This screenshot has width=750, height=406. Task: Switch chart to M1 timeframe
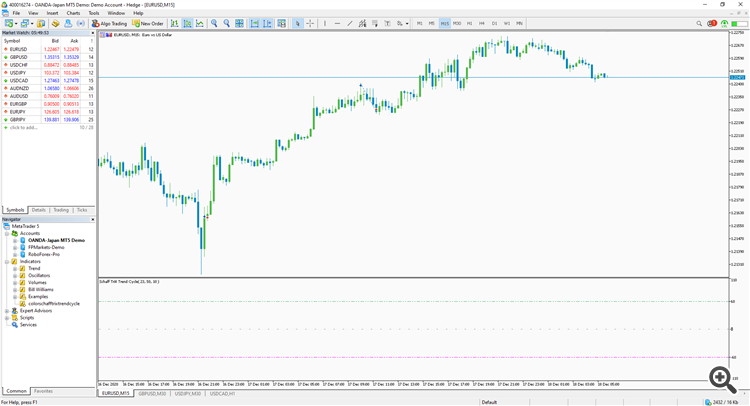419,23
